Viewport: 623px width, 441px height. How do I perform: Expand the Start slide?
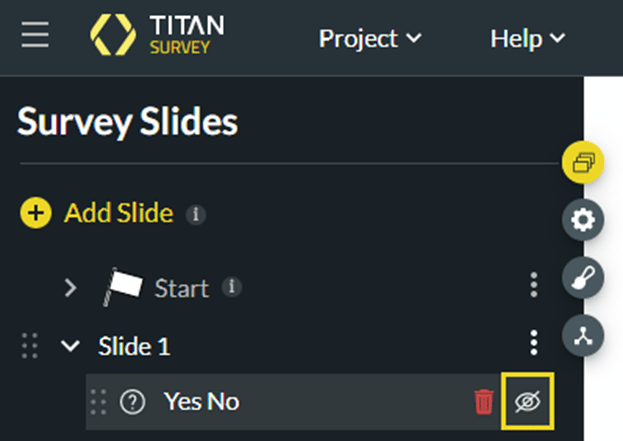pos(70,288)
